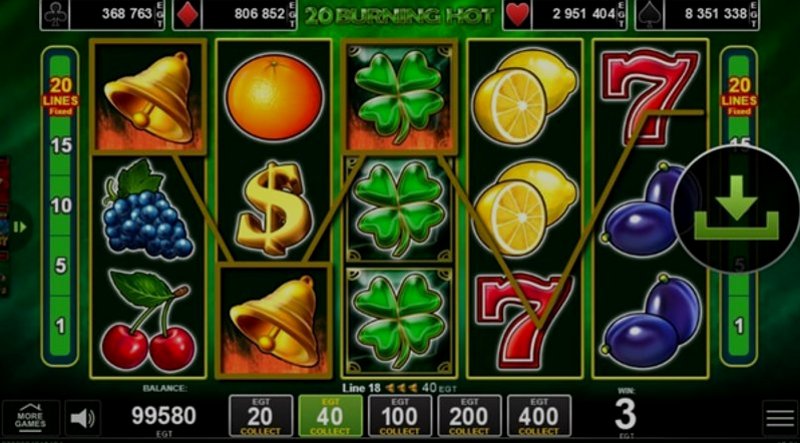
Task: Choose the 40 EGT collect bet button
Action: 331,416
